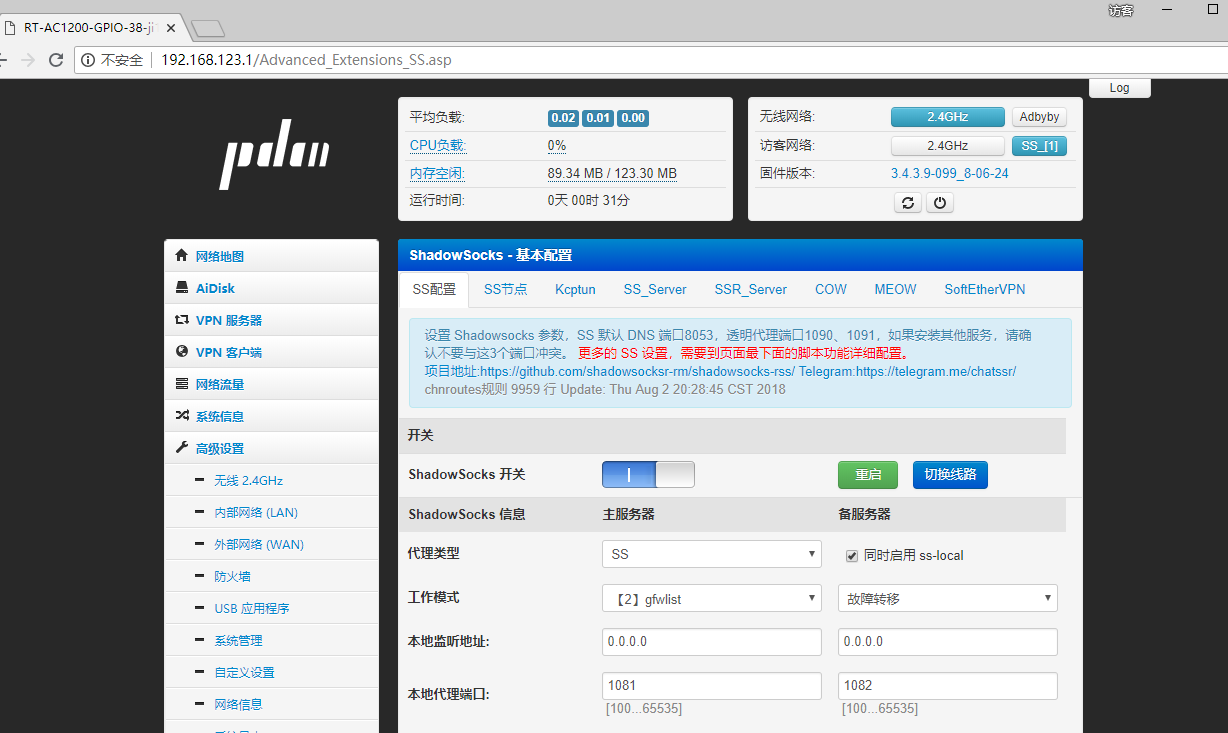The height and width of the screenshot is (733, 1228).
Task: Click the page info icon in the address bar
Action: pyautogui.click(x=88, y=60)
